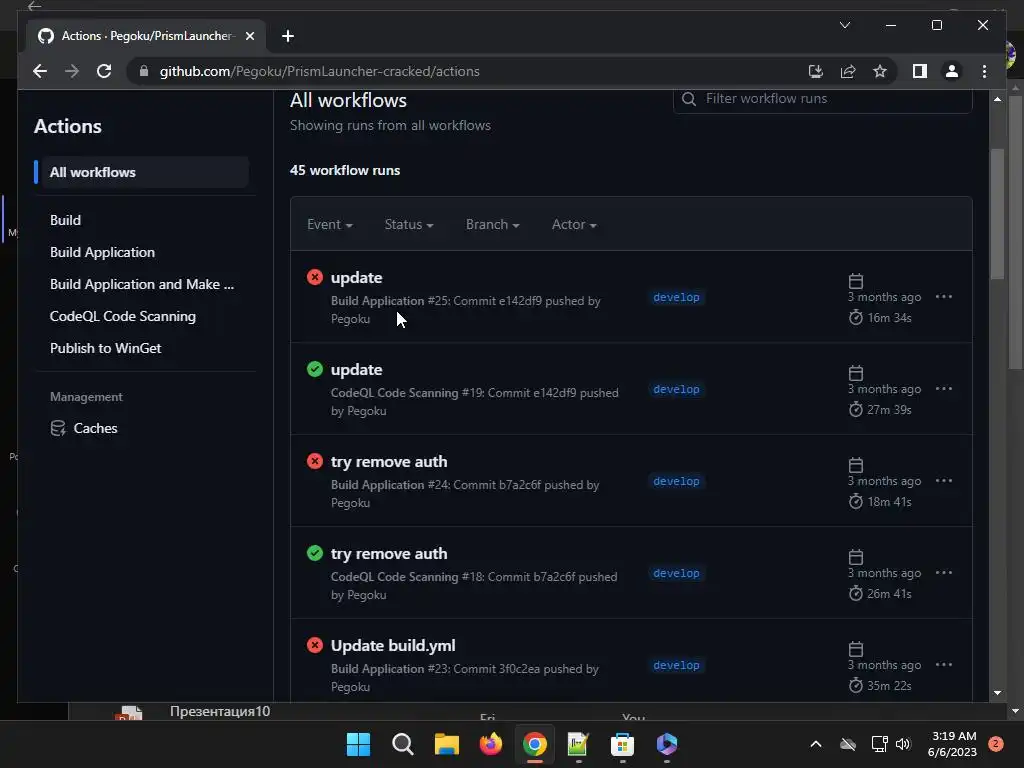1024x768 pixels.
Task: Open Chrome three-dot menu
Action: pyautogui.click(x=984, y=71)
